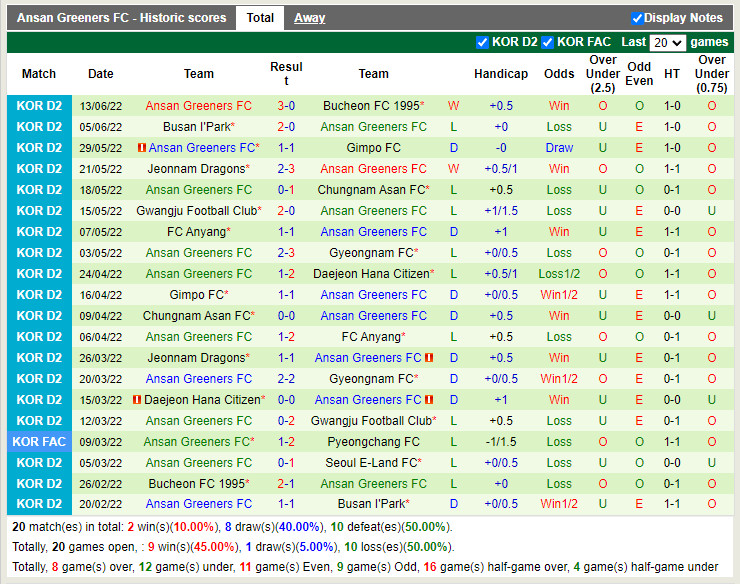This screenshot has width=740, height=584.
Task: Uncheck the KOR FAC league filter
Action: 547,42
